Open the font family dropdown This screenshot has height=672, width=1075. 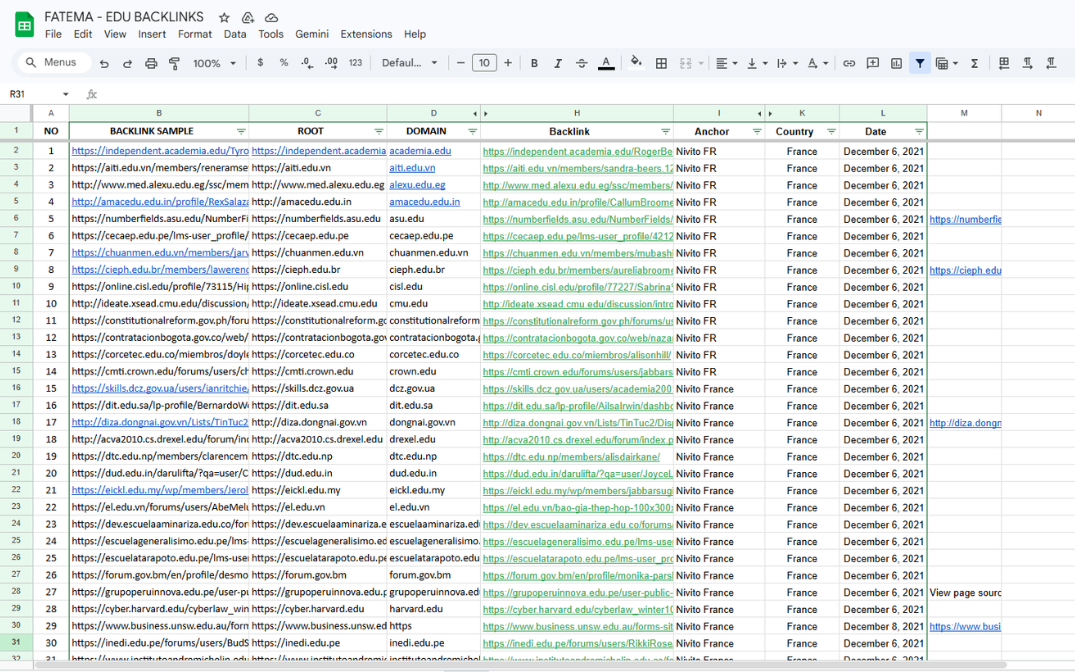coord(409,63)
